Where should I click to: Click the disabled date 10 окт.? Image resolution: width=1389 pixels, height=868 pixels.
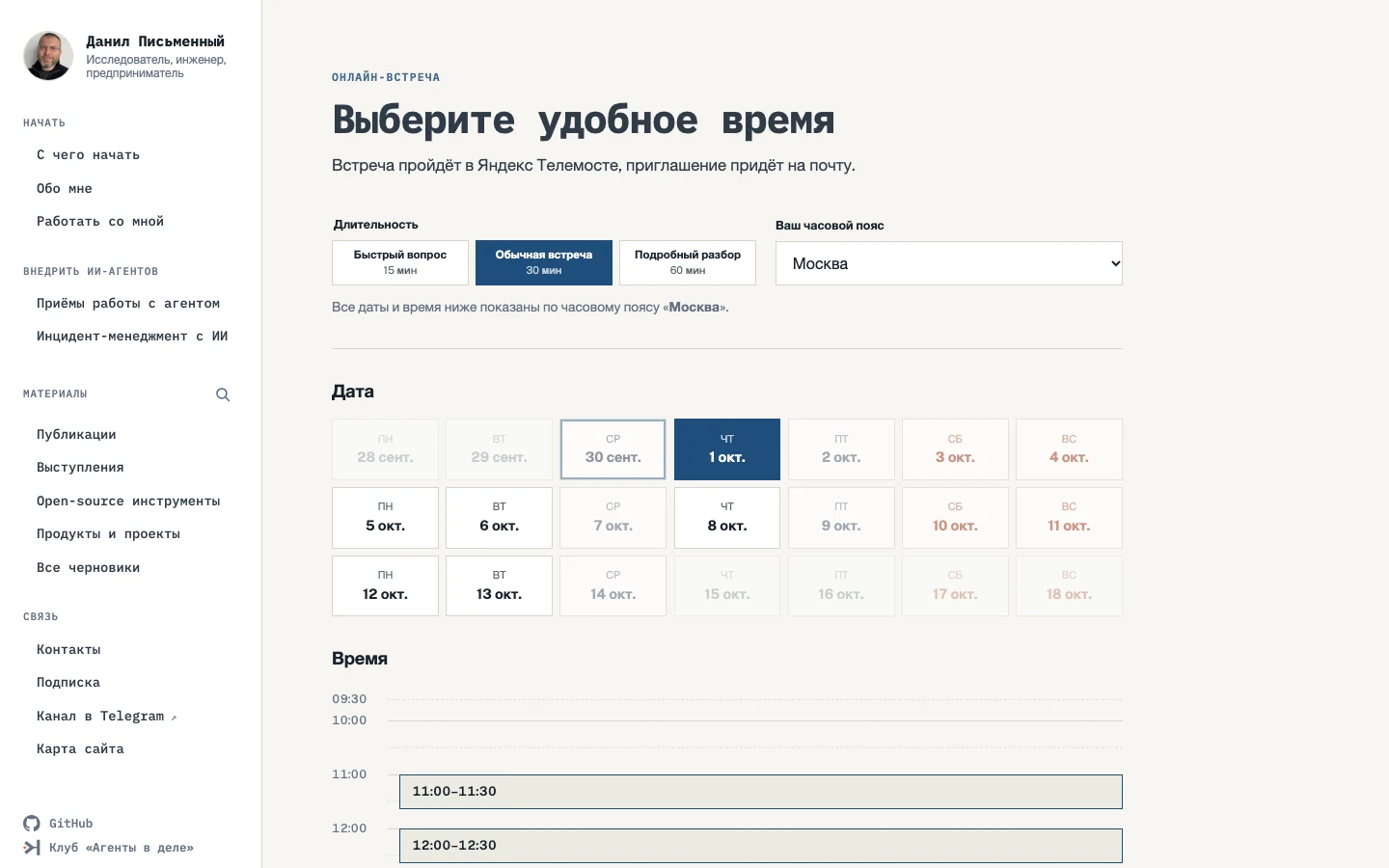pos(955,518)
